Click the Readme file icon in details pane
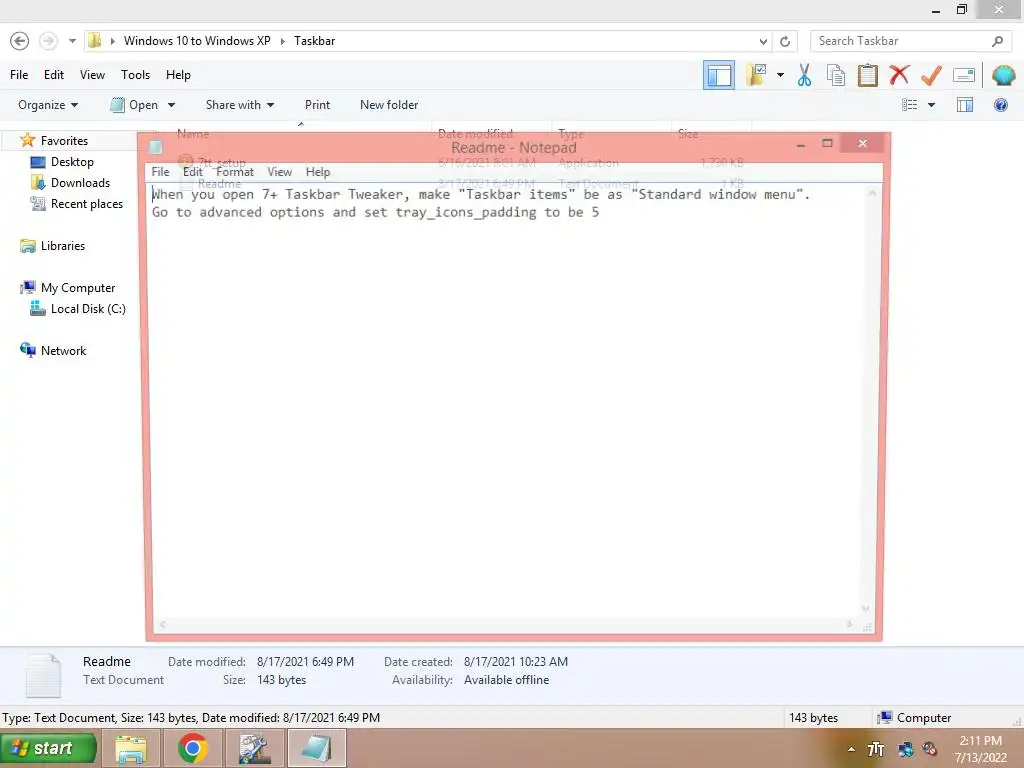 42,675
